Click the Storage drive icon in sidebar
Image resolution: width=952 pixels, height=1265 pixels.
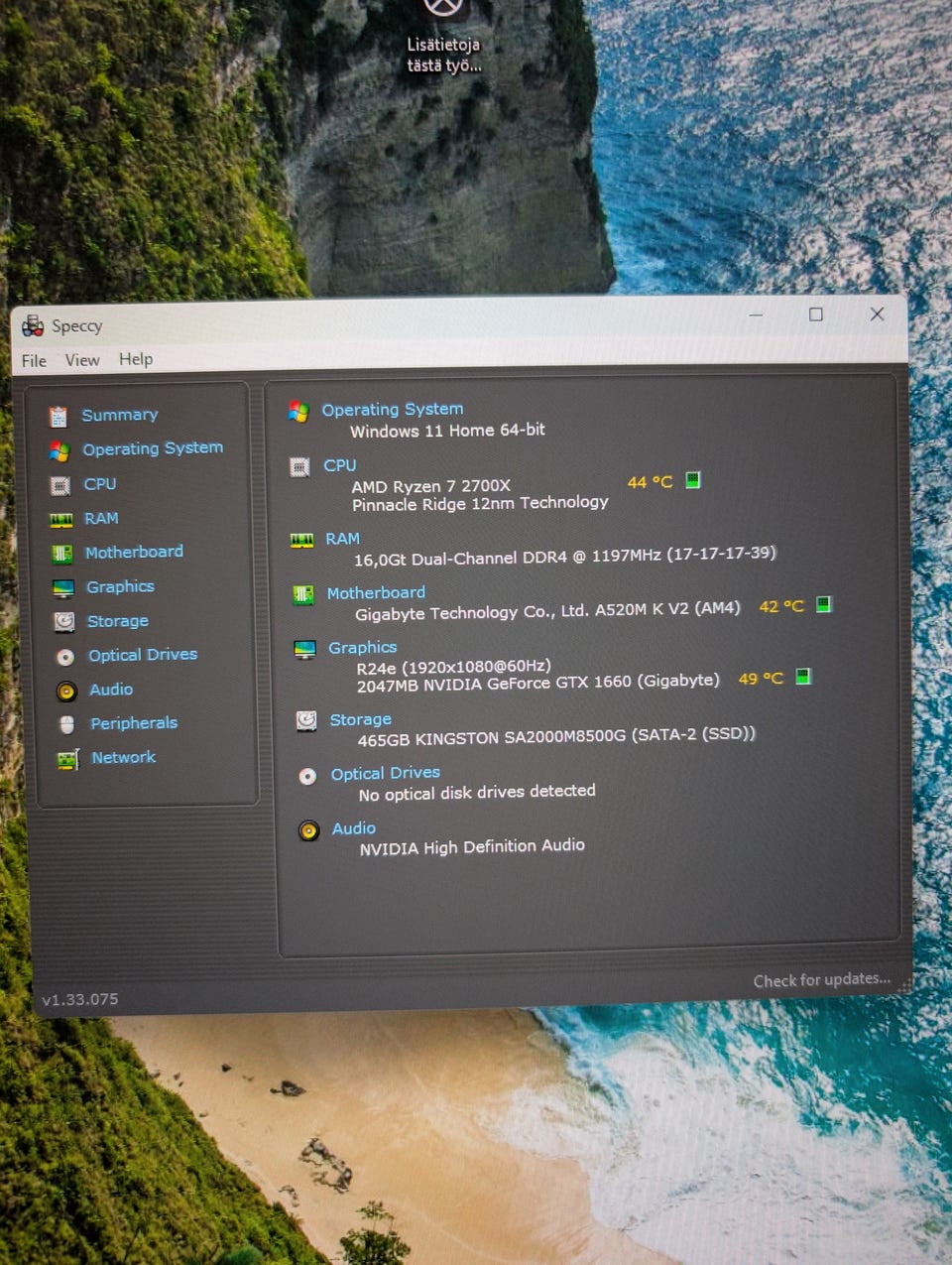tap(64, 622)
